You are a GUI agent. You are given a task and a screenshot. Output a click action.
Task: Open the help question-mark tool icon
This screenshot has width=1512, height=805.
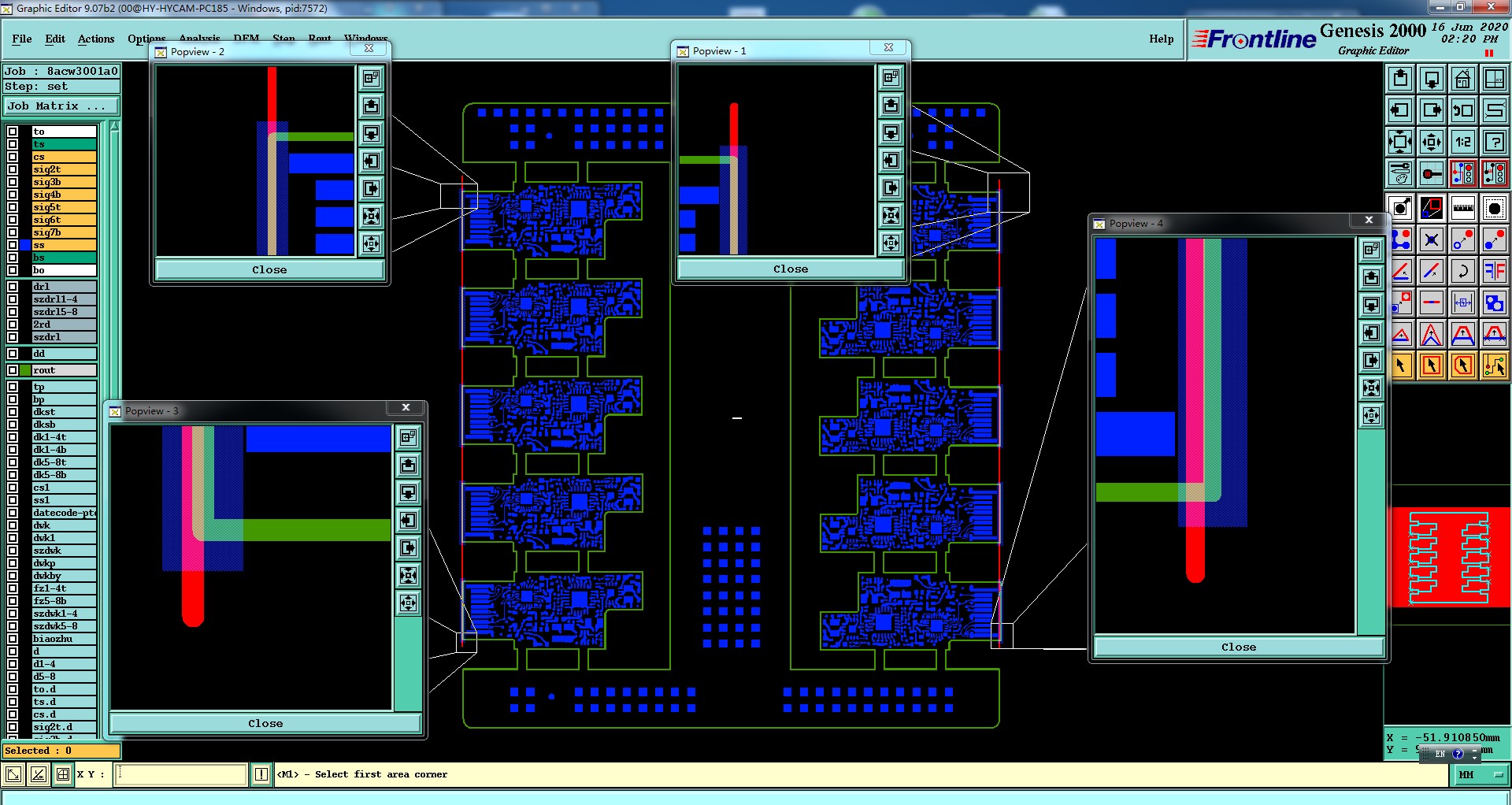click(x=1495, y=142)
